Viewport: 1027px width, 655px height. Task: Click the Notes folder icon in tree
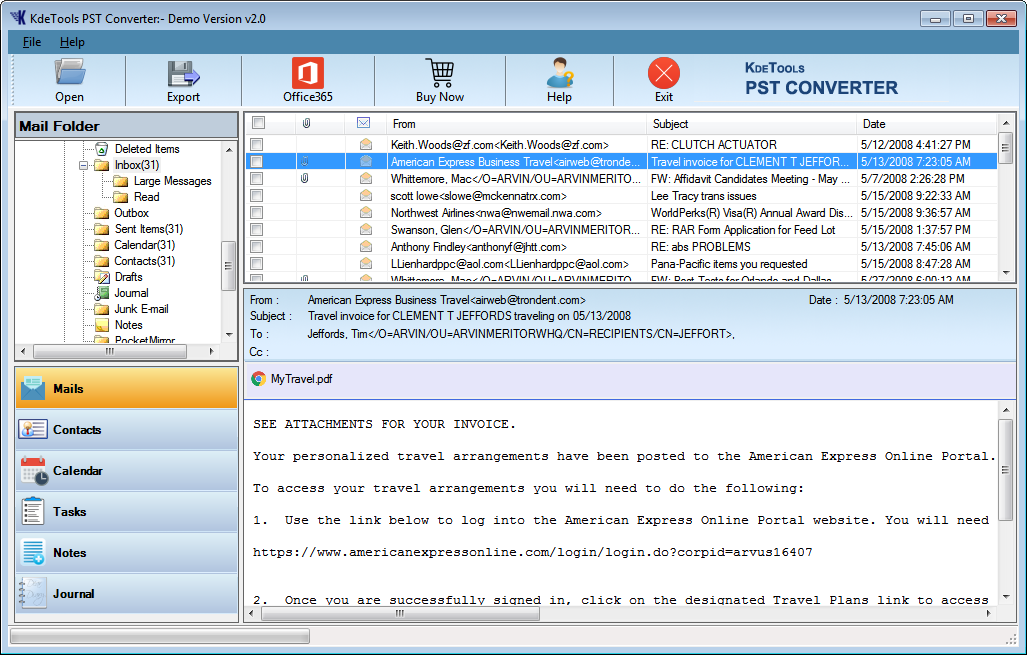[x=102, y=325]
